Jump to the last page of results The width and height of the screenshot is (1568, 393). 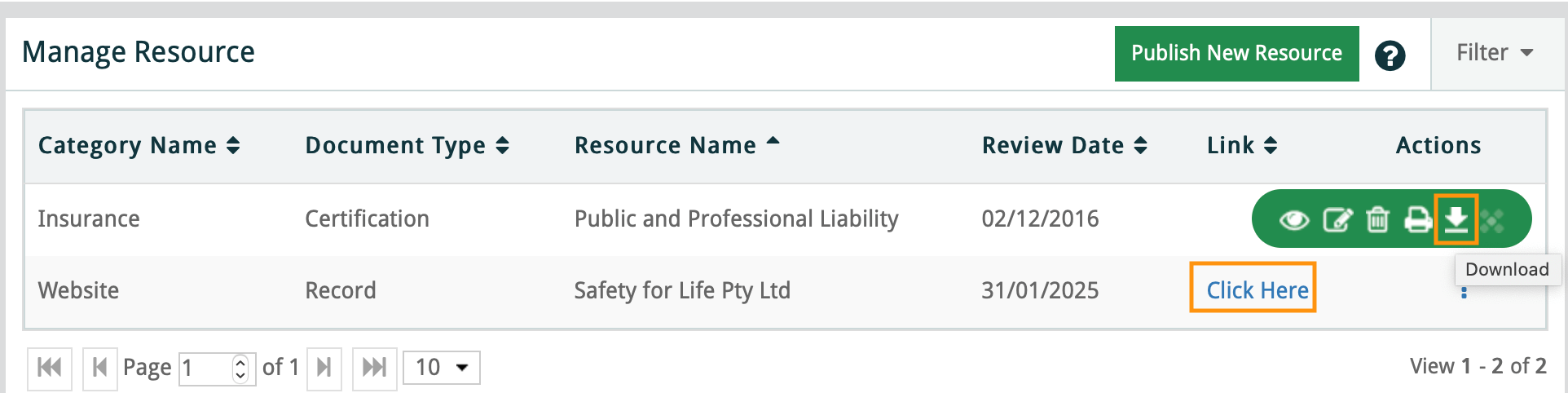point(374,368)
